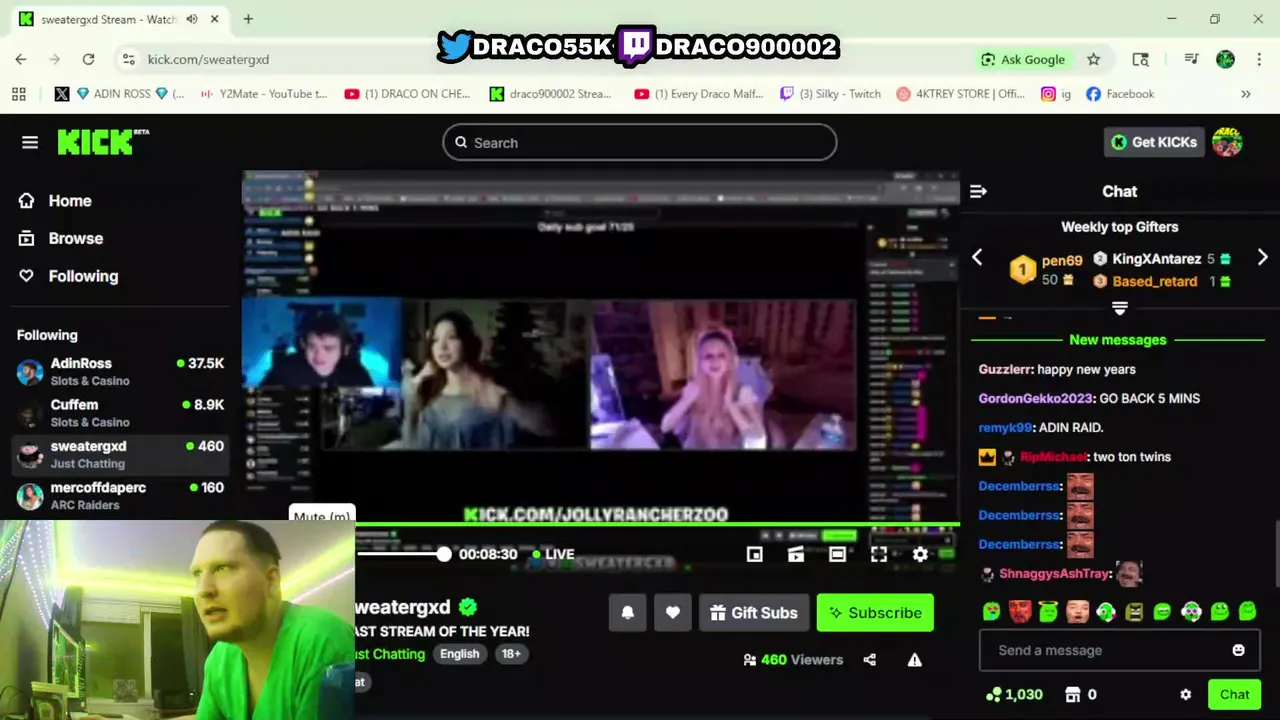1280x720 pixels.
Task: Open picture-in-picture mini player
Action: pyautogui.click(x=755, y=554)
